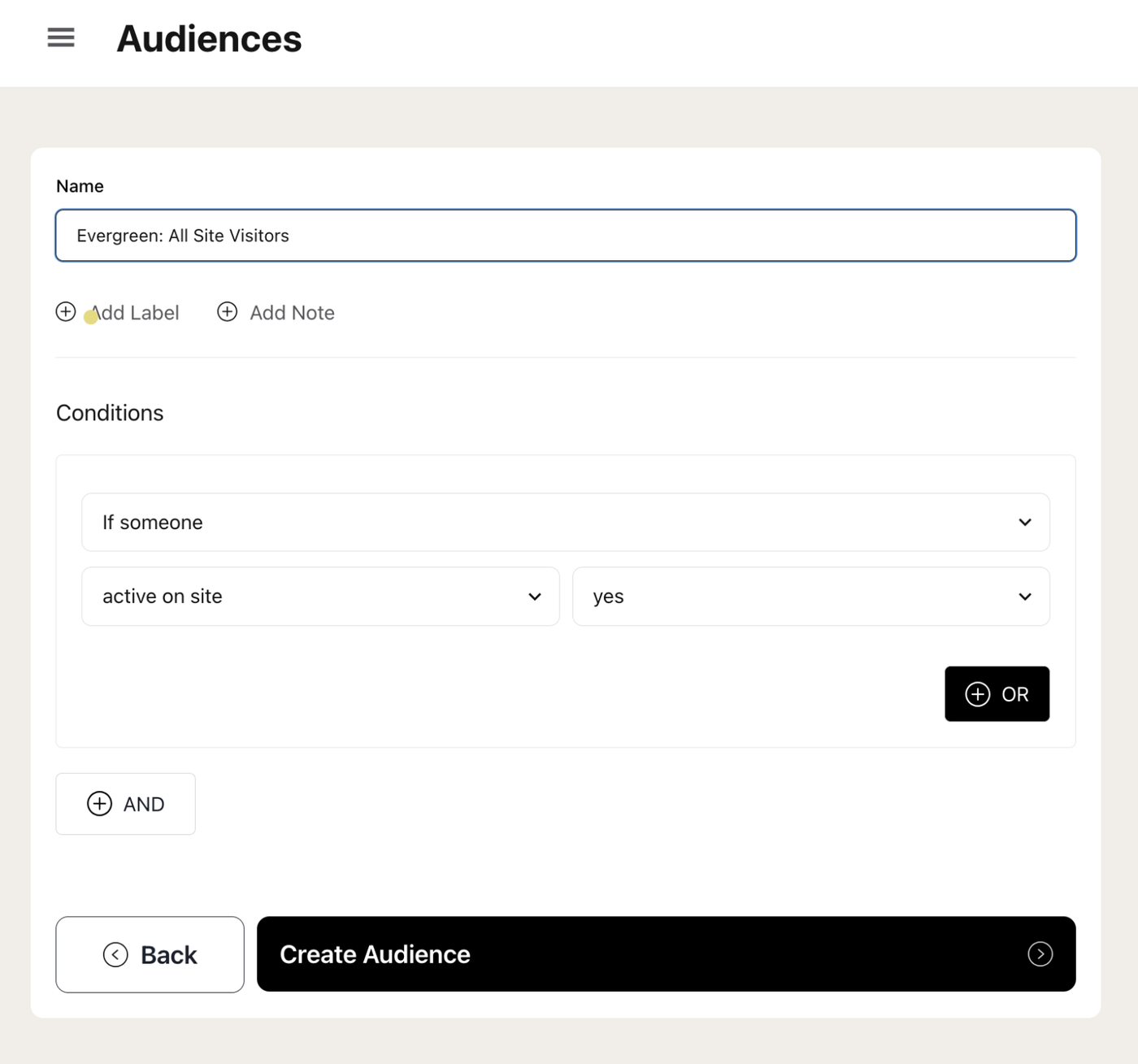The height and width of the screenshot is (1064, 1138).
Task: Open the hamburger navigation menu
Action: pyautogui.click(x=61, y=38)
